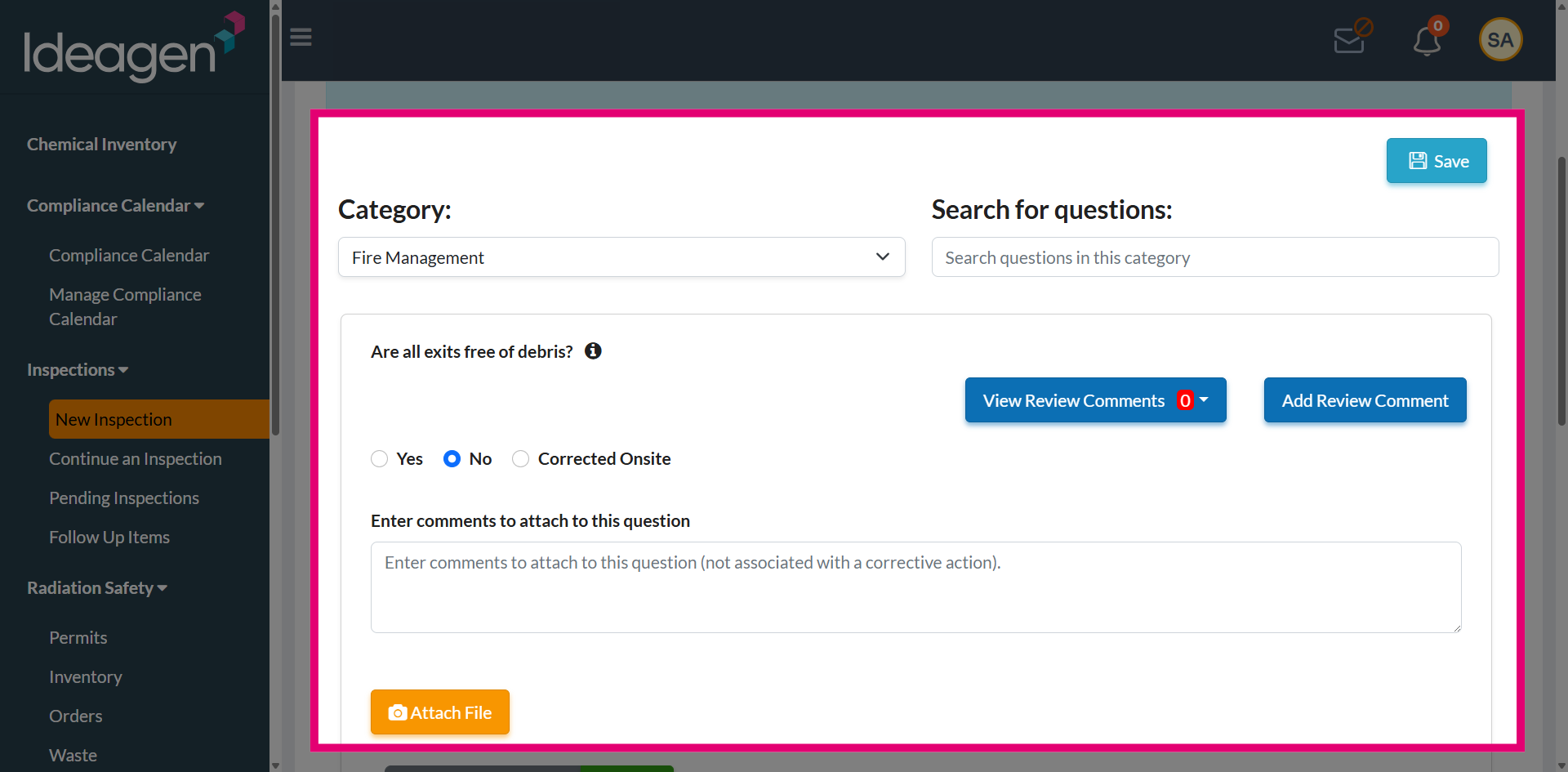Viewport: 1568px width, 772px height.
Task: Open Waste under Radiation Safety
Action: point(73,755)
